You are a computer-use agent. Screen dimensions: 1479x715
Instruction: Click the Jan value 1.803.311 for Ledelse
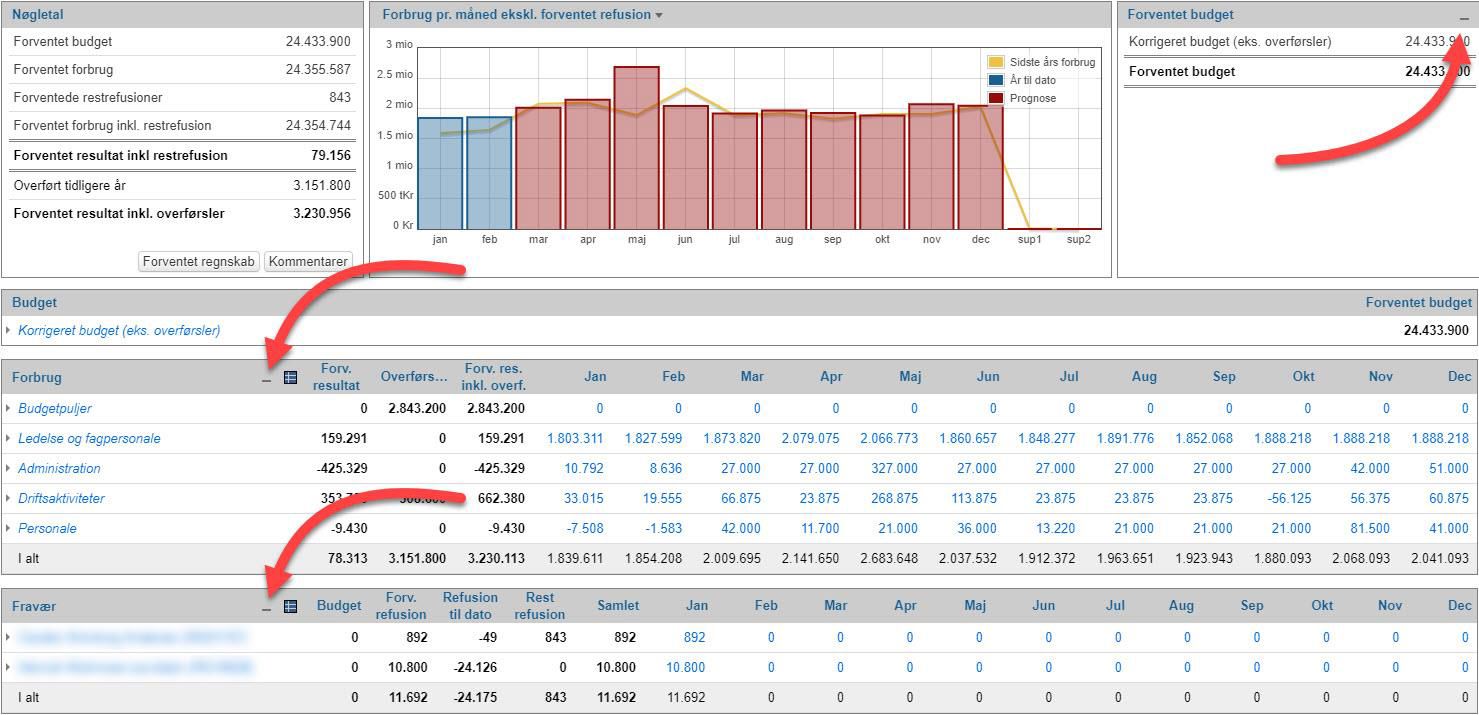pyautogui.click(x=575, y=439)
